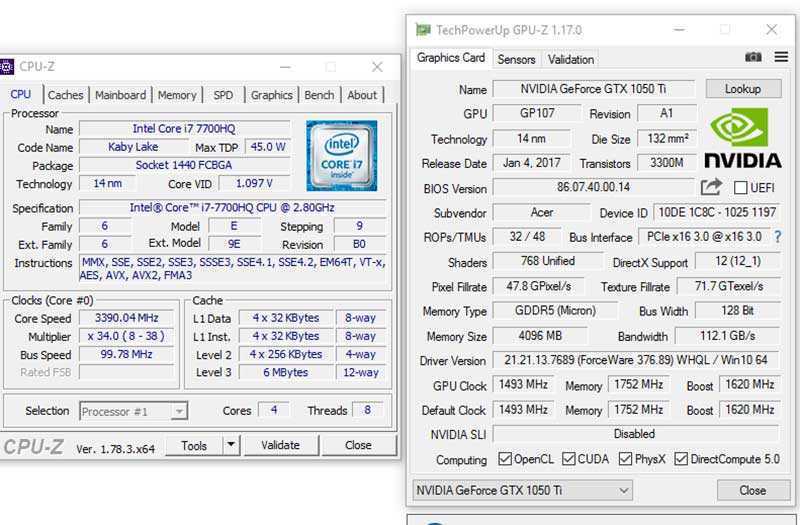800x525 pixels.
Task: Open the GPU-Z hamburger menu icon
Action: tap(781, 57)
